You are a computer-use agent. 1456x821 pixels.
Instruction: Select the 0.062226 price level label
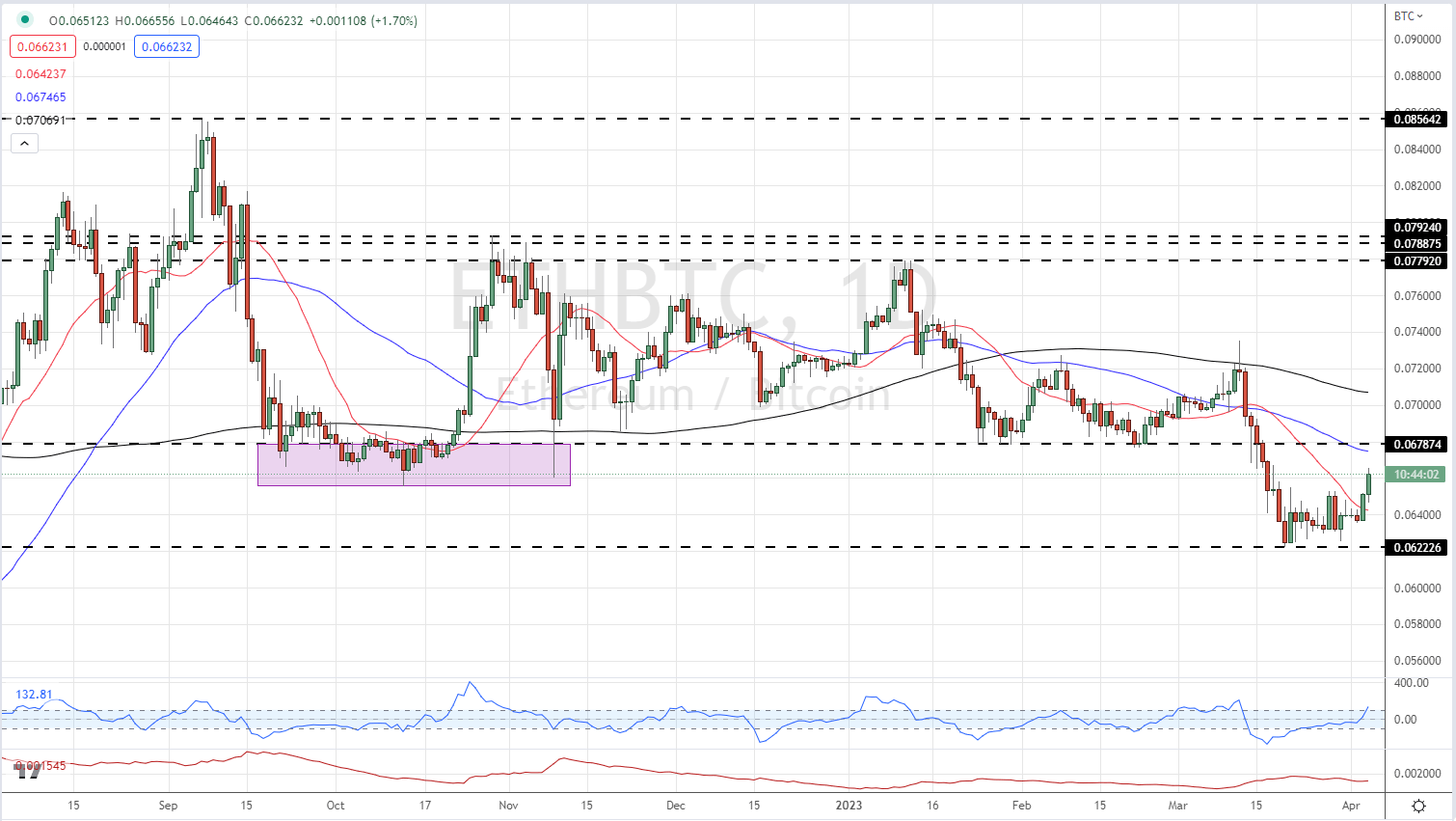[1417, 548]
